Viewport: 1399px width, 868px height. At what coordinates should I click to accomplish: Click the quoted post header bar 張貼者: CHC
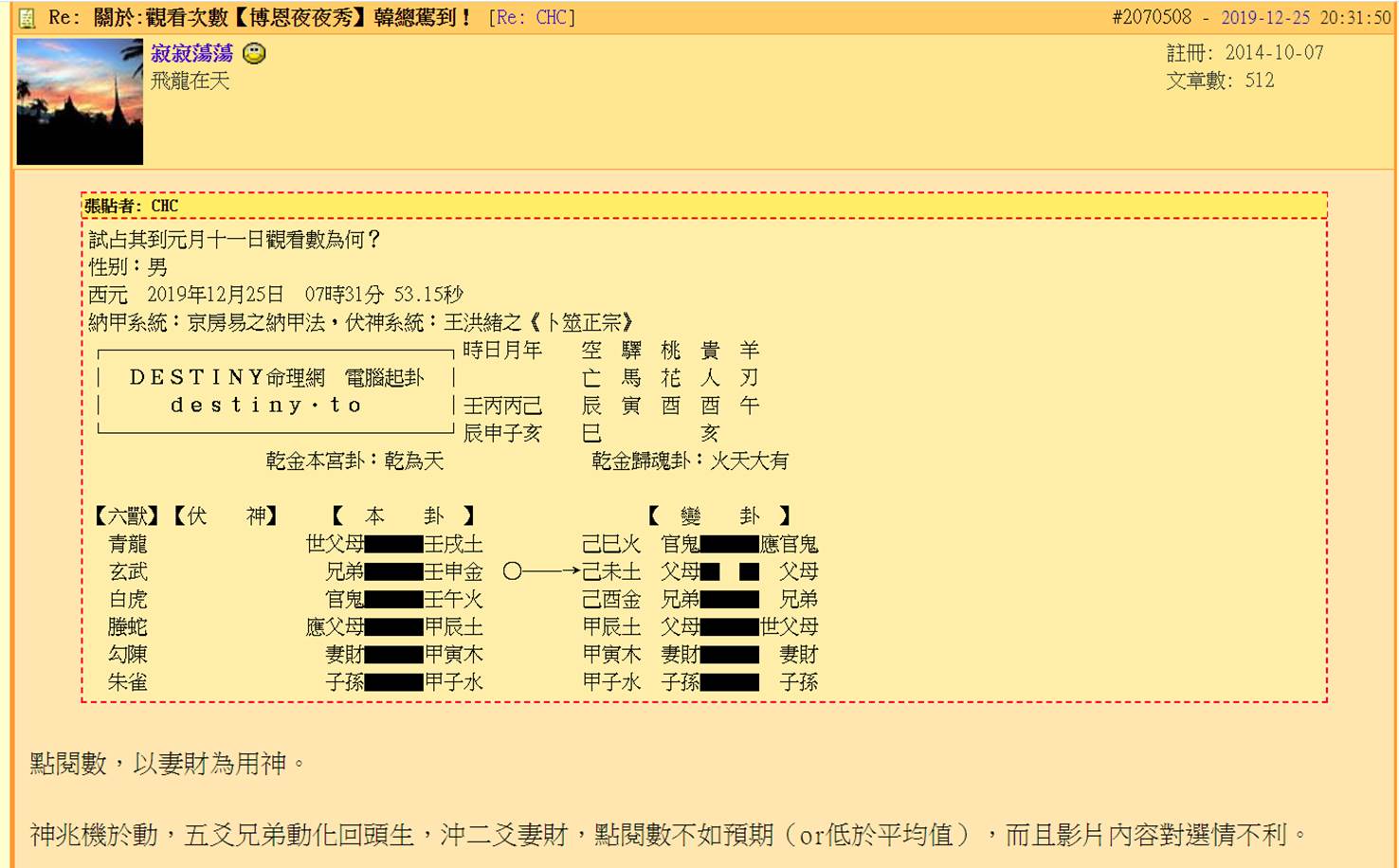point(699,206)
